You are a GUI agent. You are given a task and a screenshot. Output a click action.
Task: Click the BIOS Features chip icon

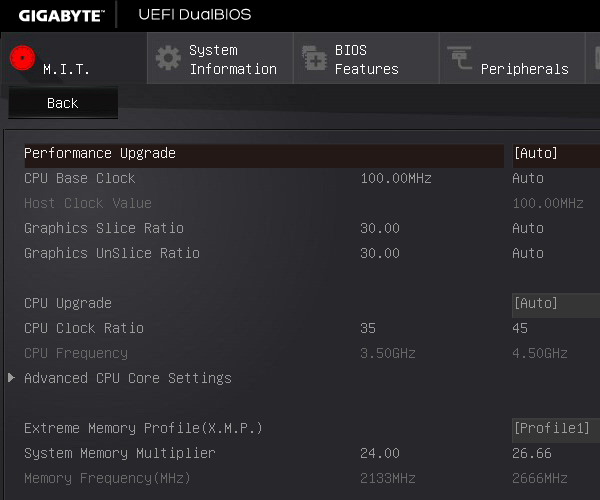[314, 58]
